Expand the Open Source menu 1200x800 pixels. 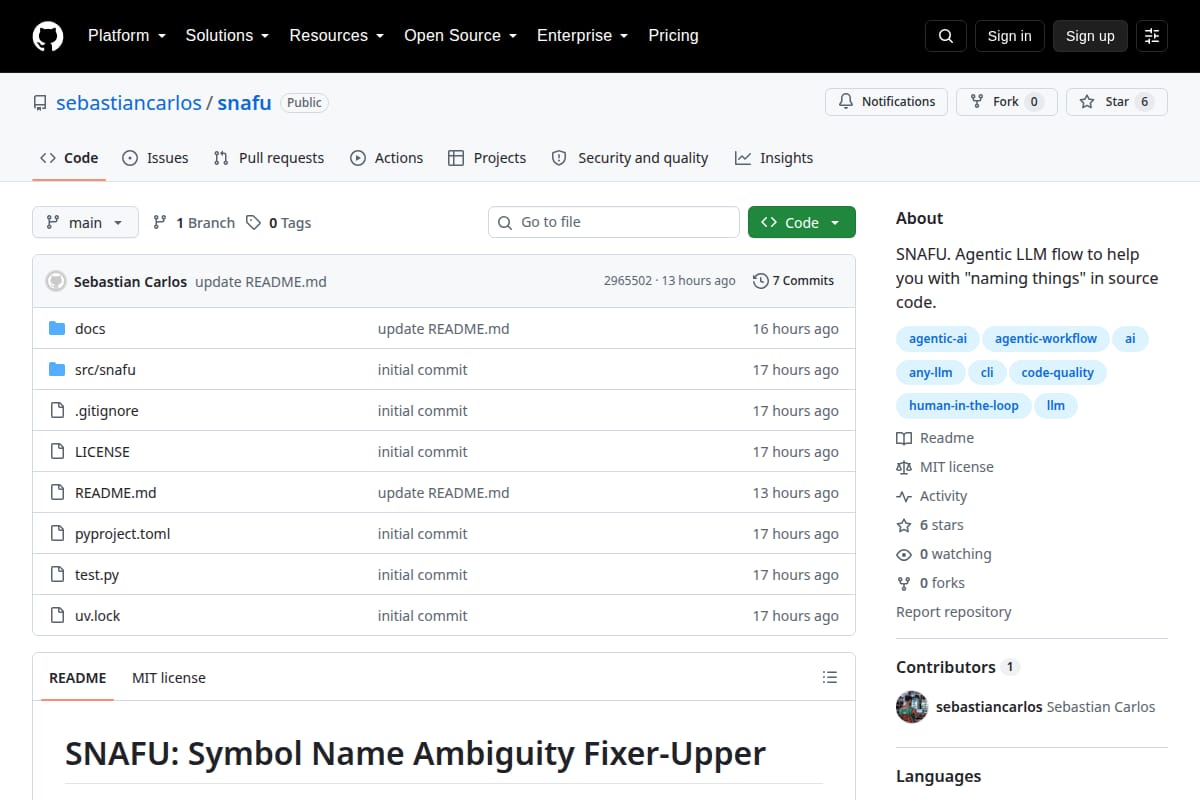(461, 35)
